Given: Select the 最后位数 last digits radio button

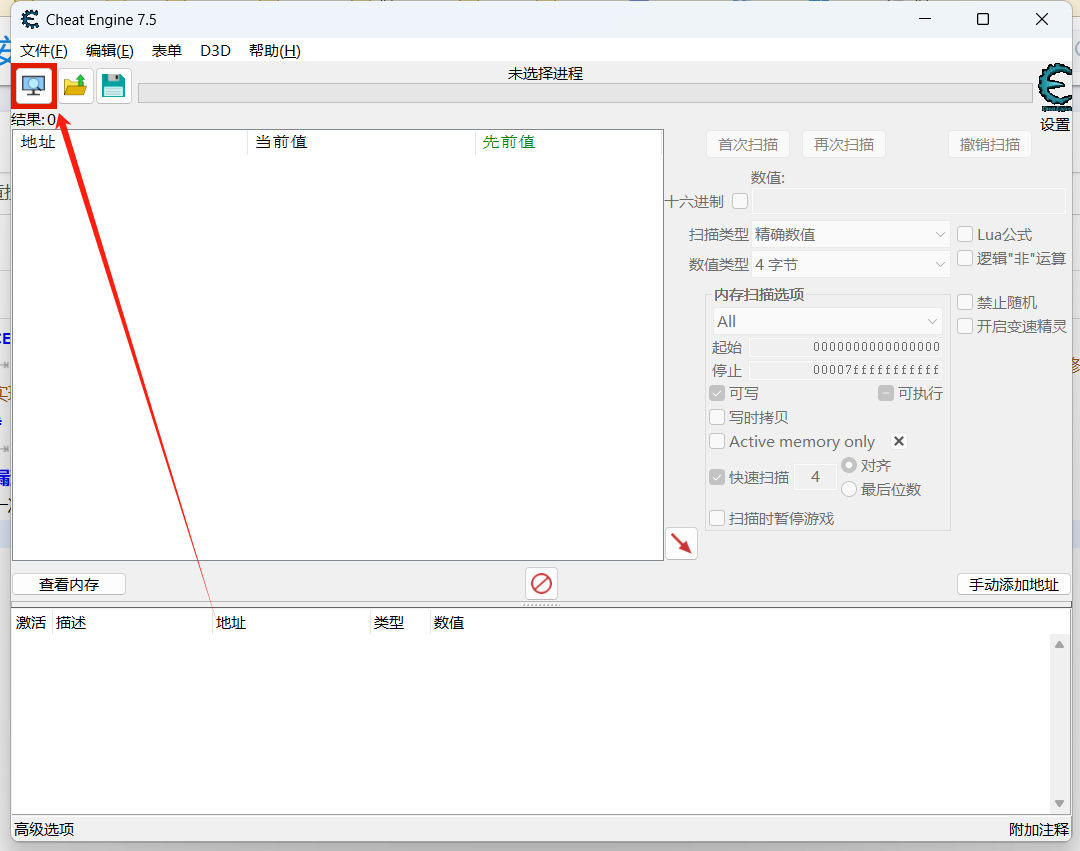Looking at the screenshot, I should 849,490.
